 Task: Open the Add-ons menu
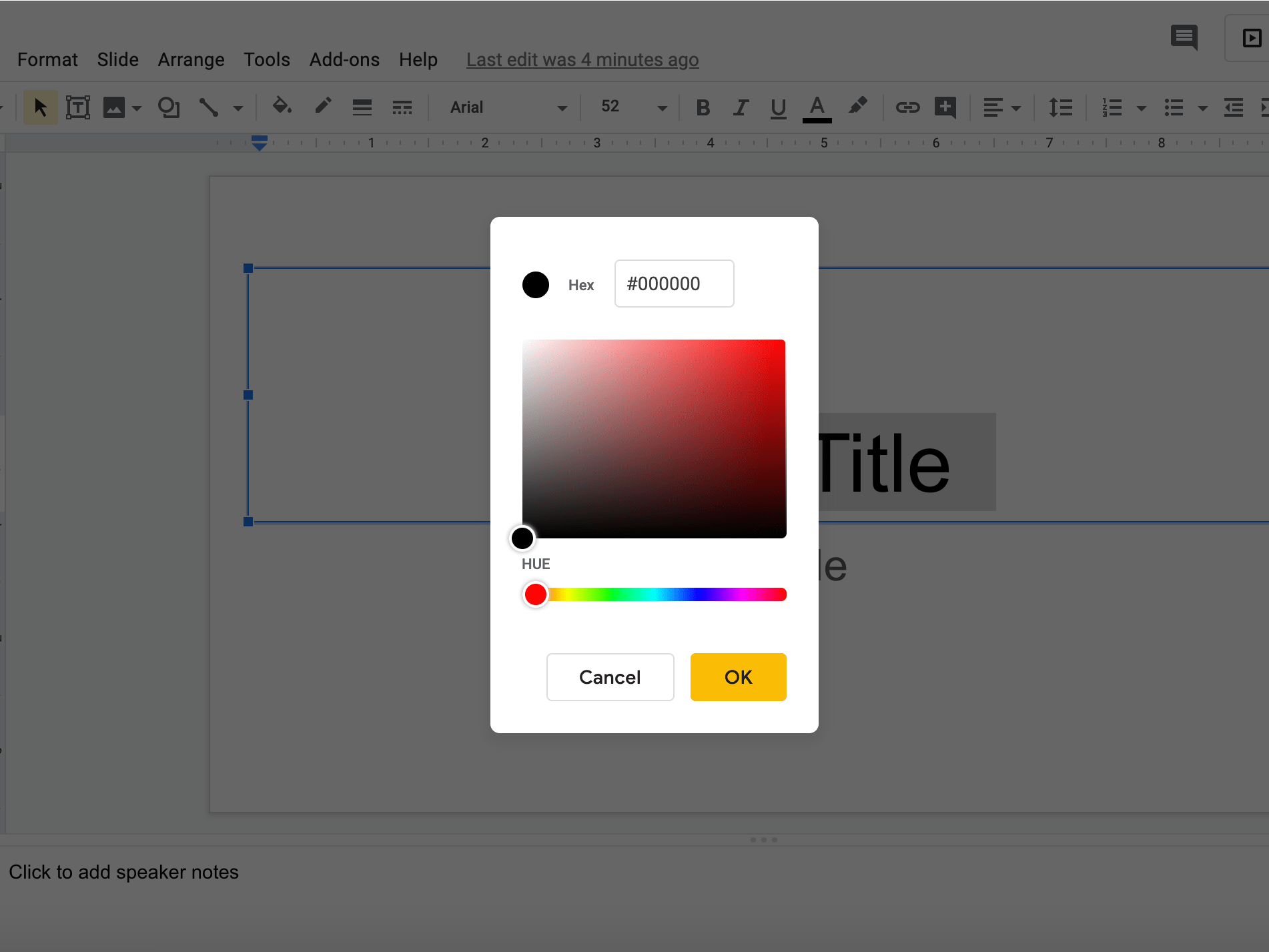coord(345,60)
